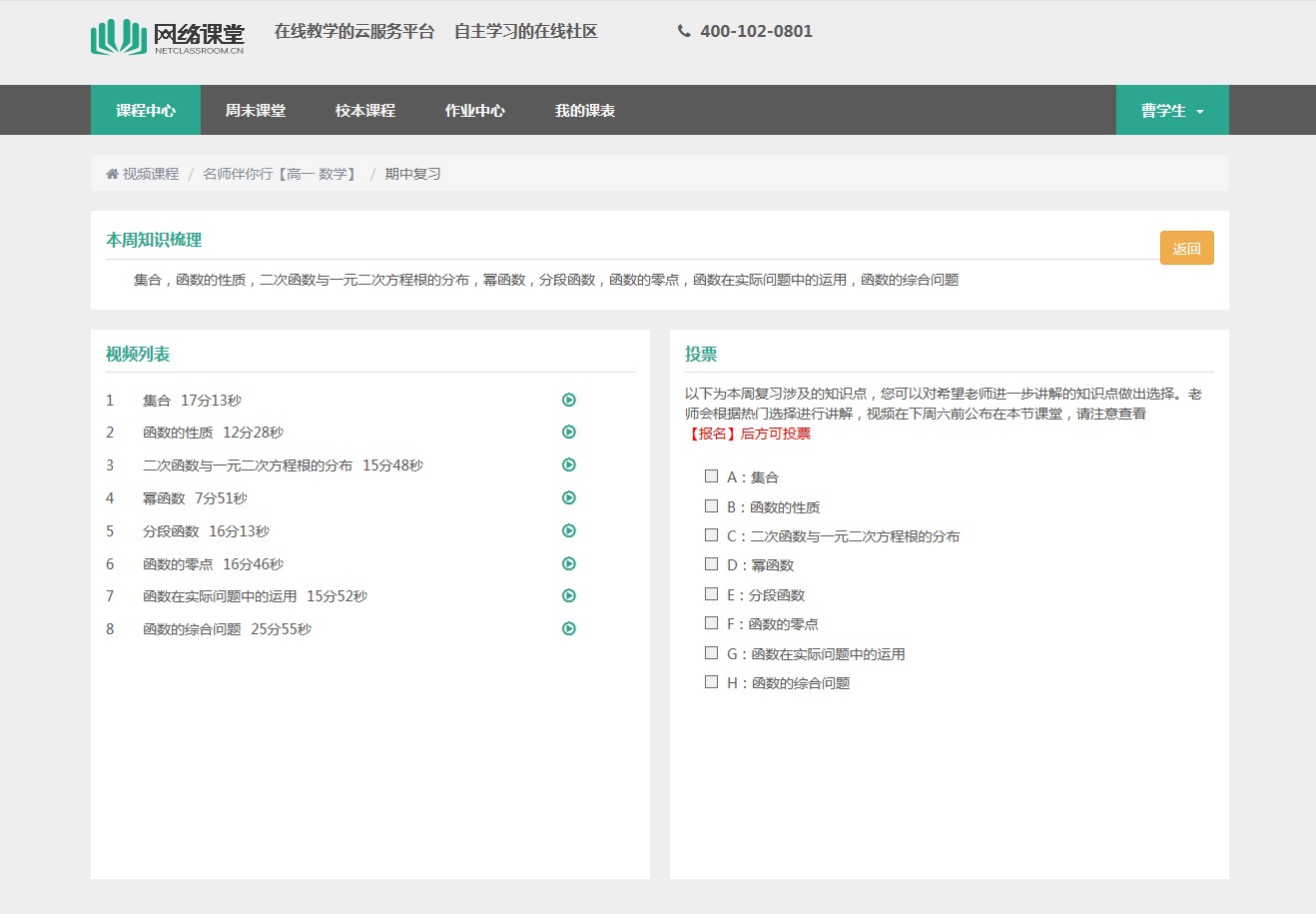
Task: Open the 课程中心 navigation tab
Action: (146, 110)
